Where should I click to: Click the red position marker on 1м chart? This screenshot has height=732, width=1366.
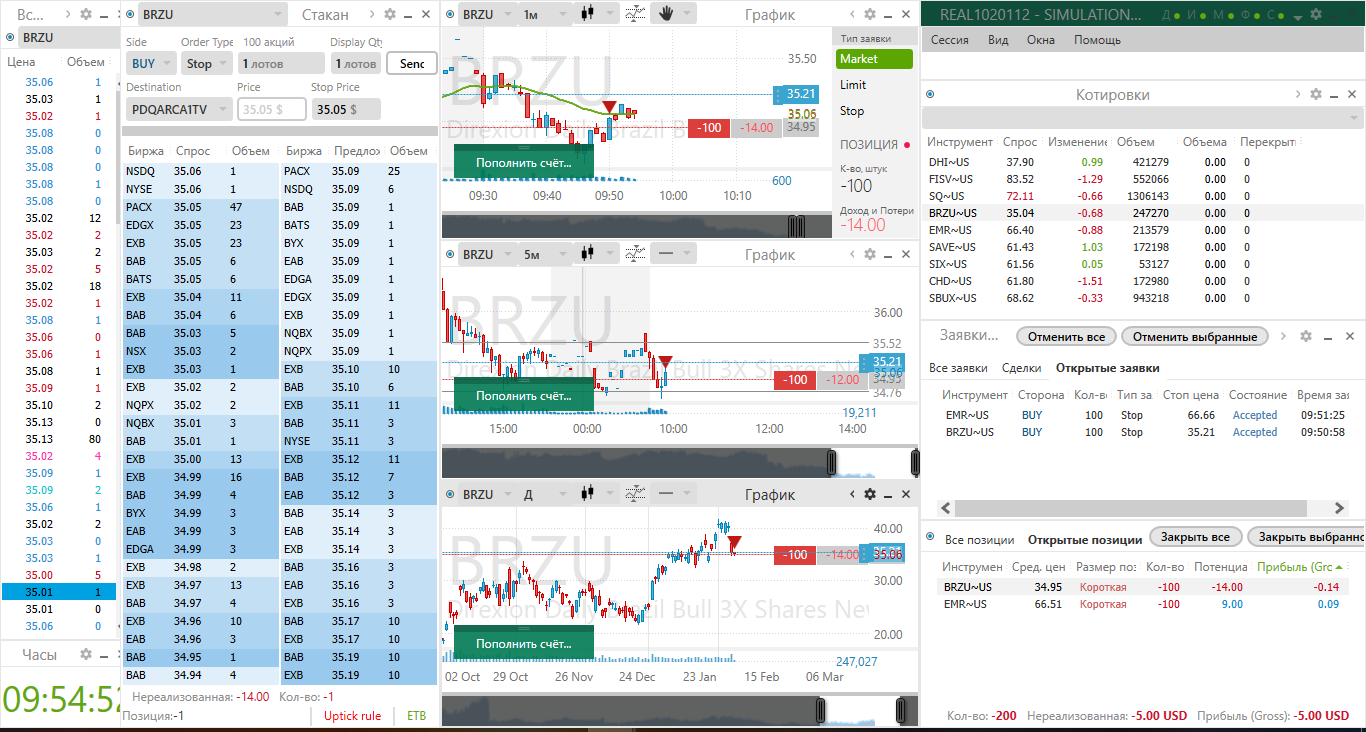click(x=609, y=107)
